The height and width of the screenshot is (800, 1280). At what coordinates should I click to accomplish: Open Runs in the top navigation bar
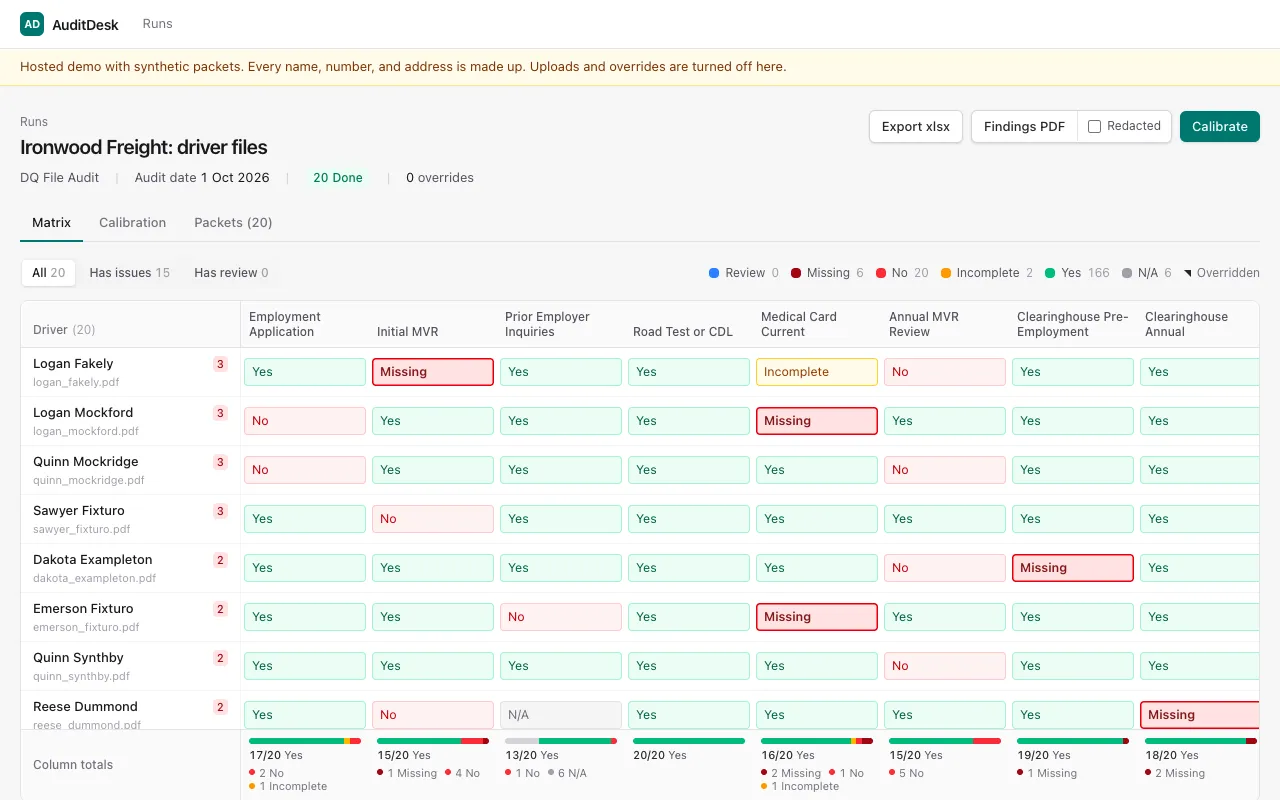(x=157, y=24)
